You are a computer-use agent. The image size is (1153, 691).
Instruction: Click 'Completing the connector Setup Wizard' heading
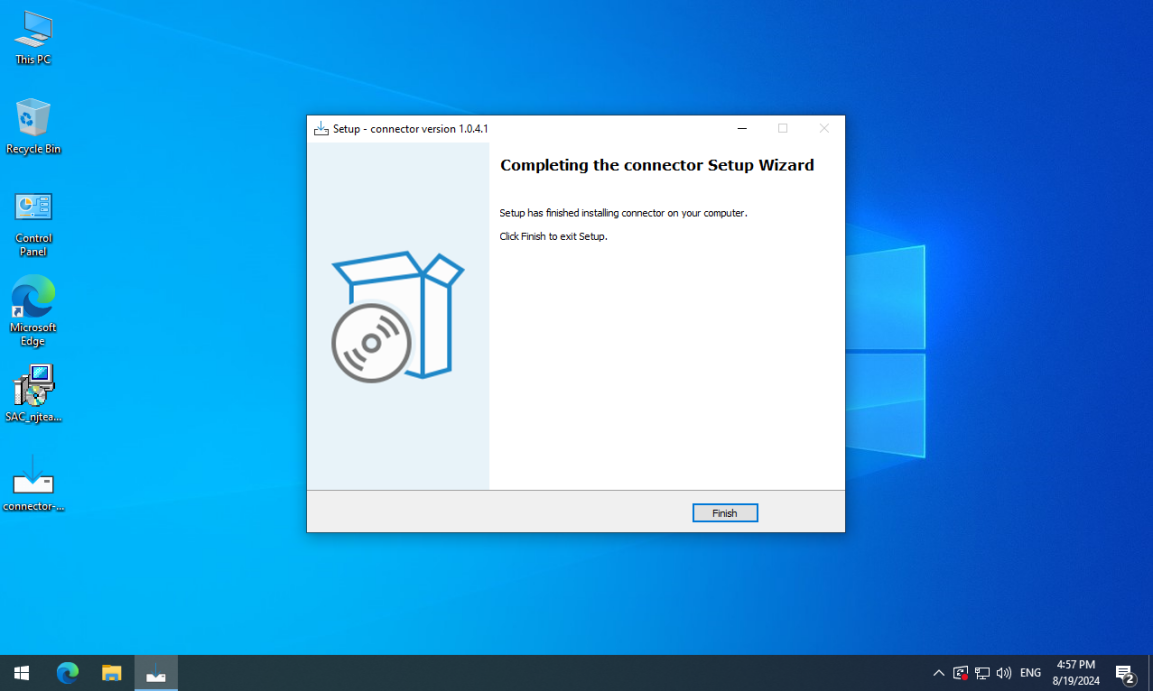point(657,165)
